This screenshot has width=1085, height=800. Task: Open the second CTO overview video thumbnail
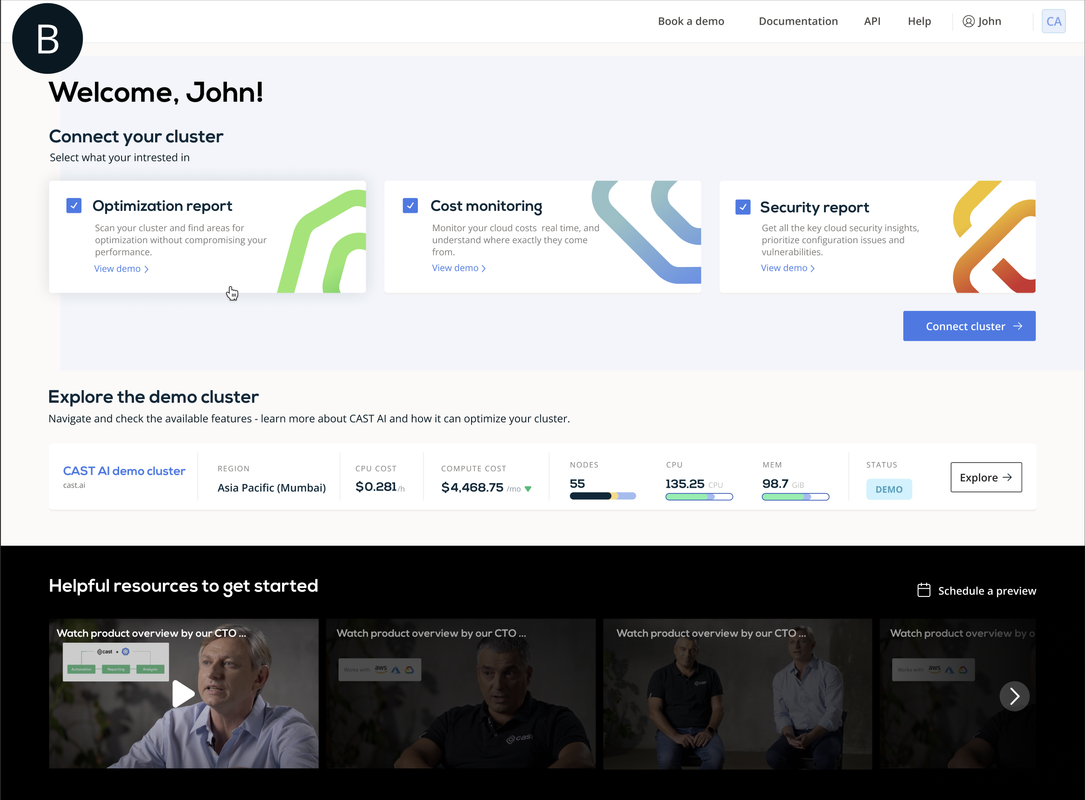click(x=461, y=693)
